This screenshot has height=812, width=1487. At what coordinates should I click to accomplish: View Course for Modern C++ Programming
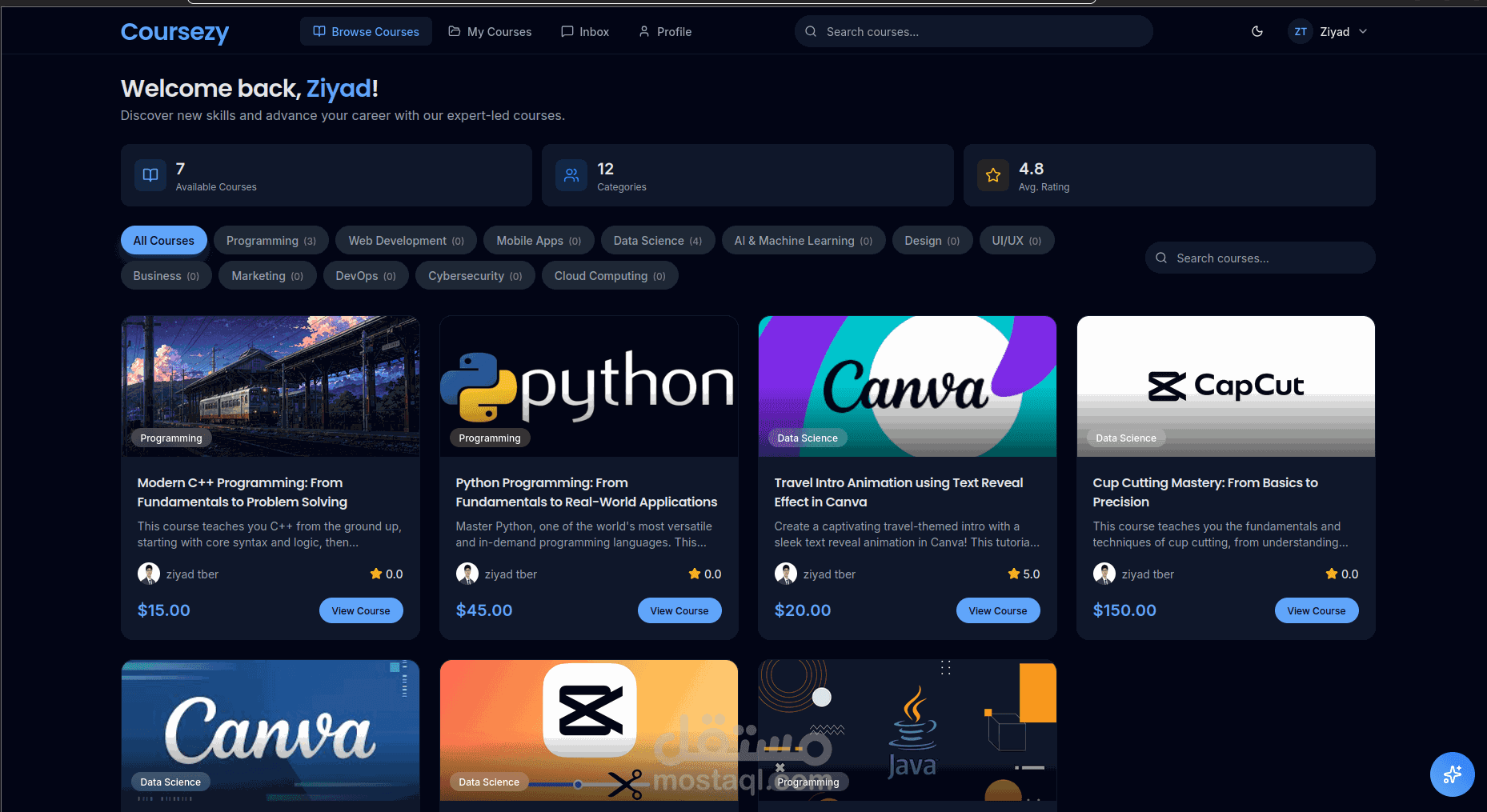point(361,610)
